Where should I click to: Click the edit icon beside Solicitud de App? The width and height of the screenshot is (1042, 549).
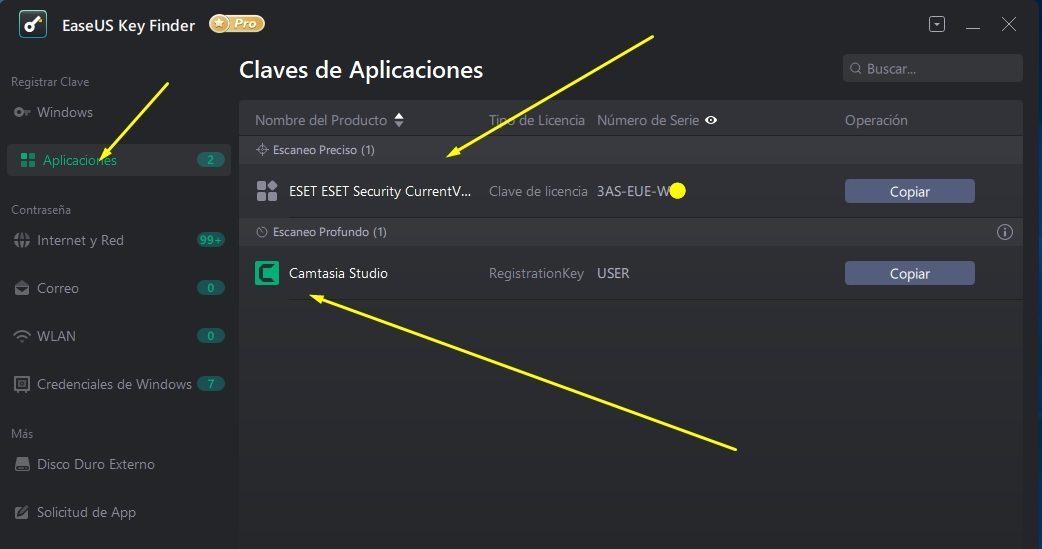[x=22, y=512]
